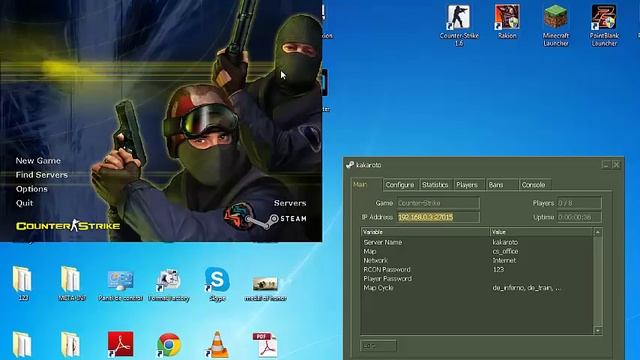
Task: Click the highlighted IP Address field
Action: click(x=438, y=217)
